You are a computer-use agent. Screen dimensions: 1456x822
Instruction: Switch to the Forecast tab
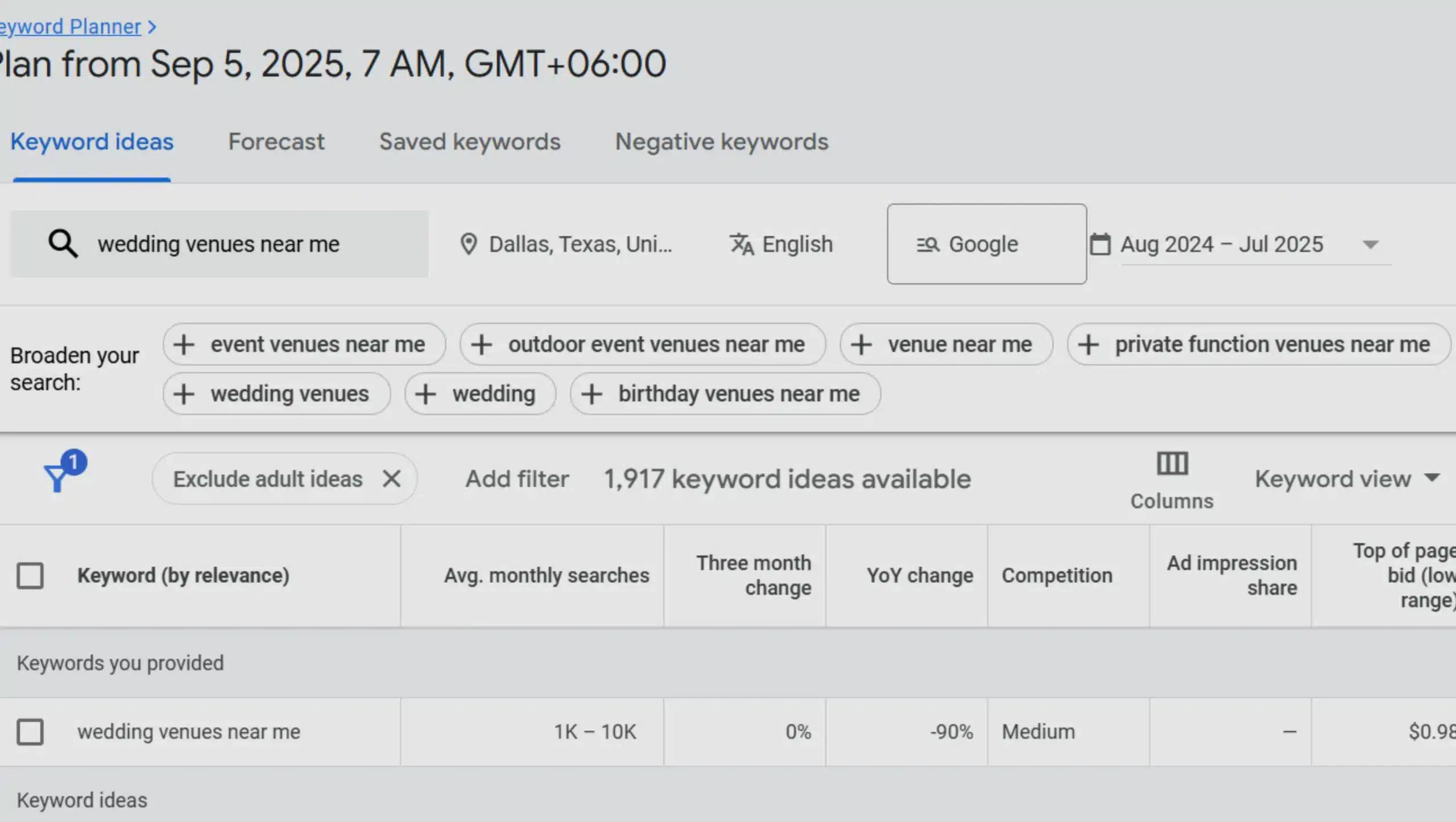tap(276, 142)
